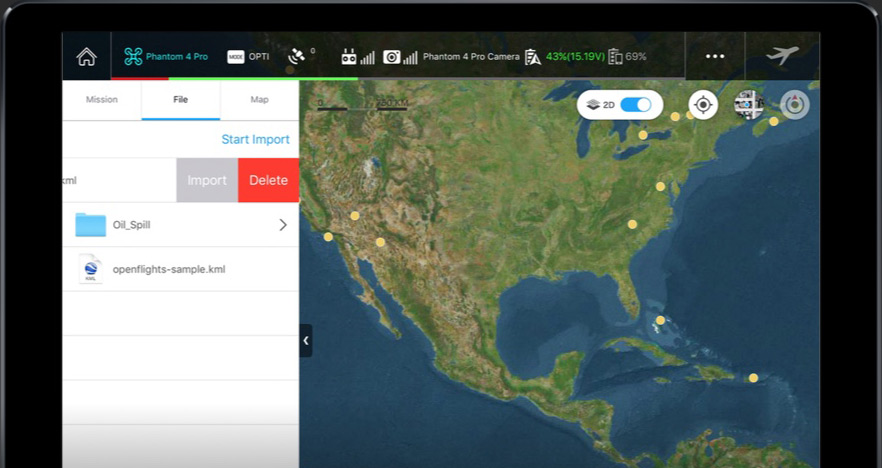Open the aircraft battery status icon
The image size is (882, 468).
(x=532, y=57)
